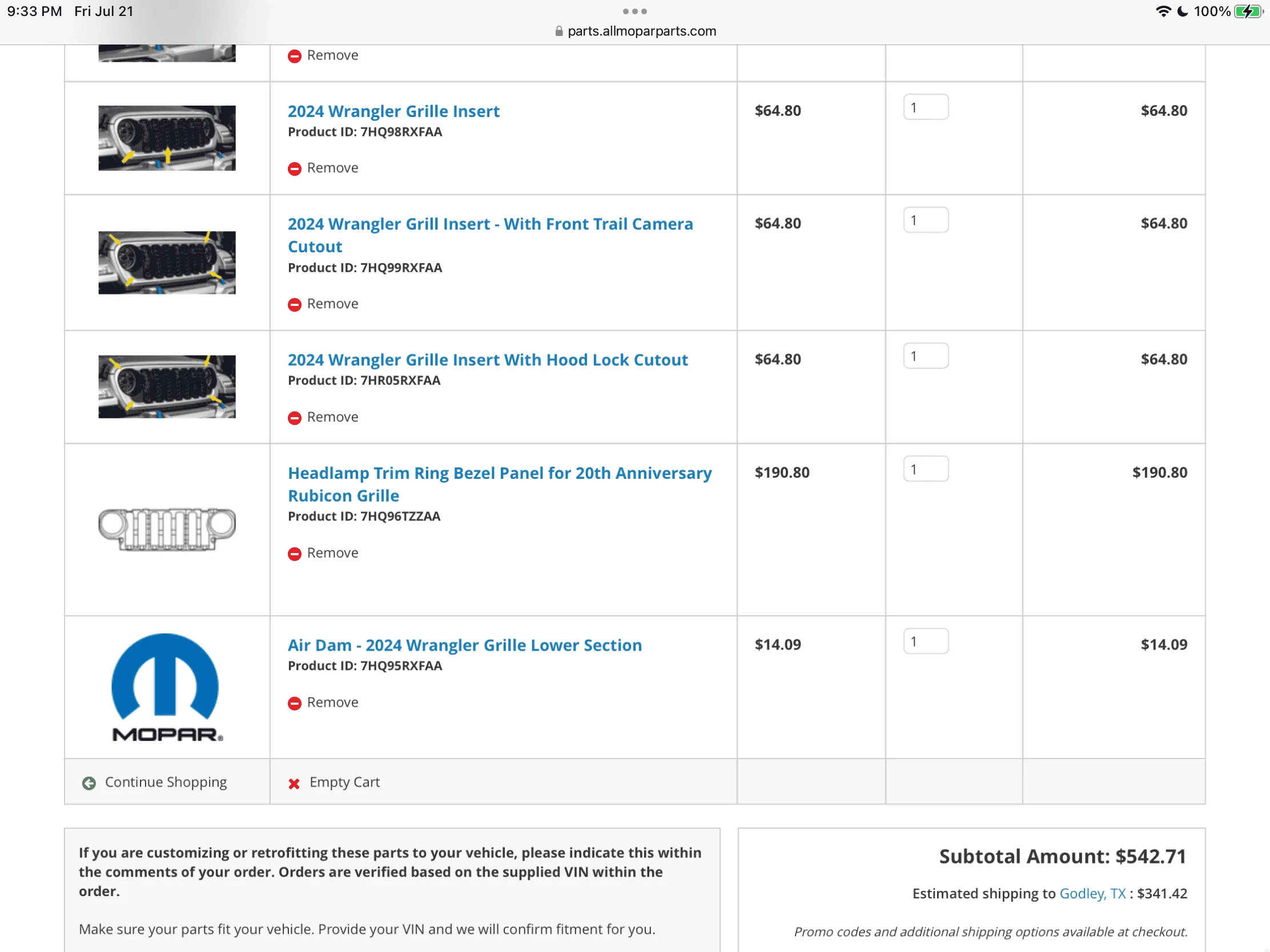Click the red Remove icon under 2024 Wrangler Grille Insert
This screenshot has height=952, width=1270.
(295, 169)
